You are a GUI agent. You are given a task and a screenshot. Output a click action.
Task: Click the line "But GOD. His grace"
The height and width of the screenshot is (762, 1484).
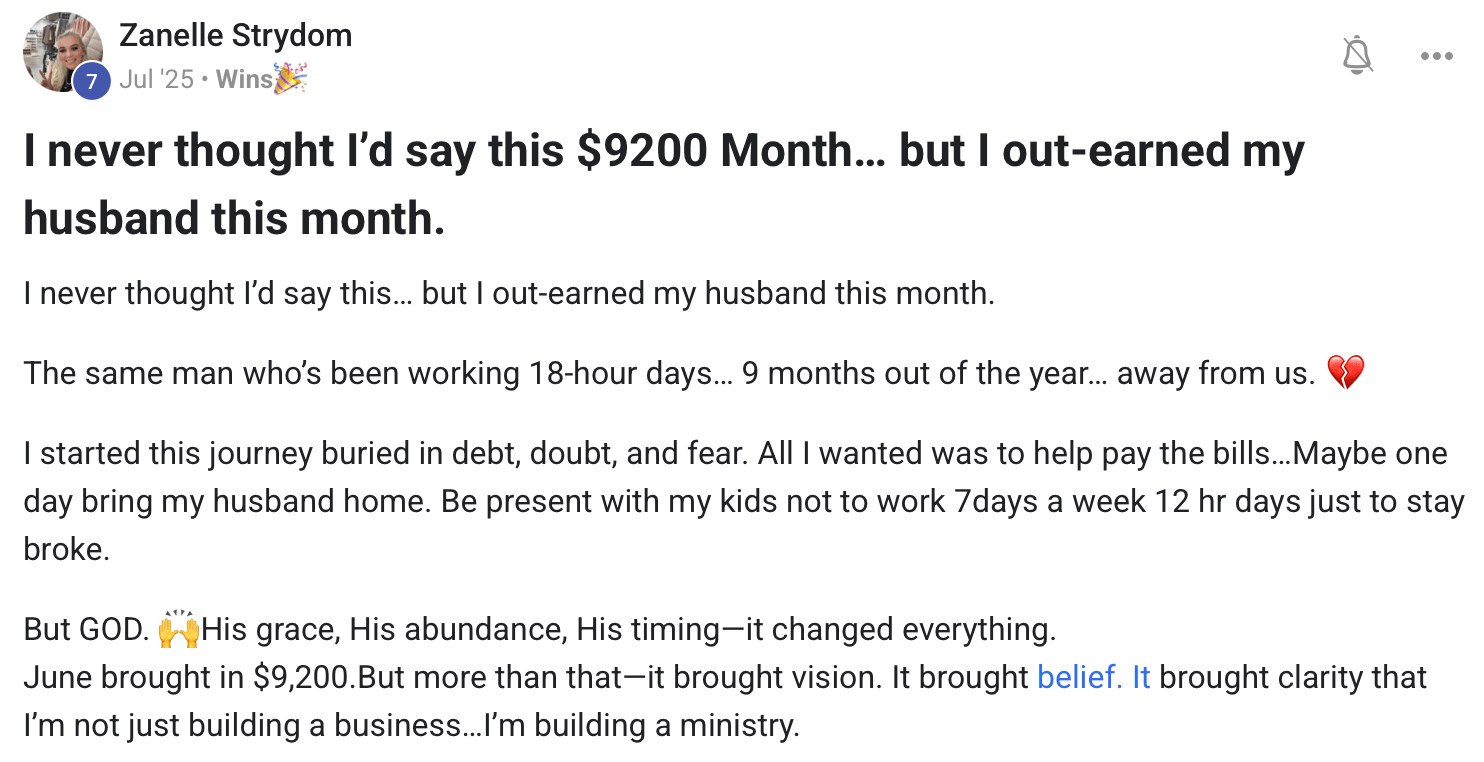[x=538, y=630]
